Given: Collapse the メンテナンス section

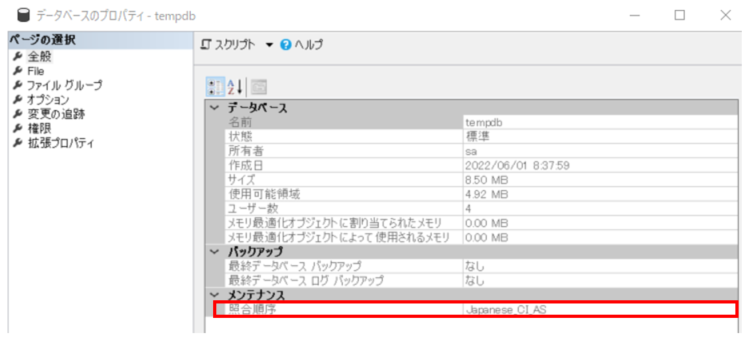Looking at the screenshot, I should pyautogui.click(x=214, y=294).
